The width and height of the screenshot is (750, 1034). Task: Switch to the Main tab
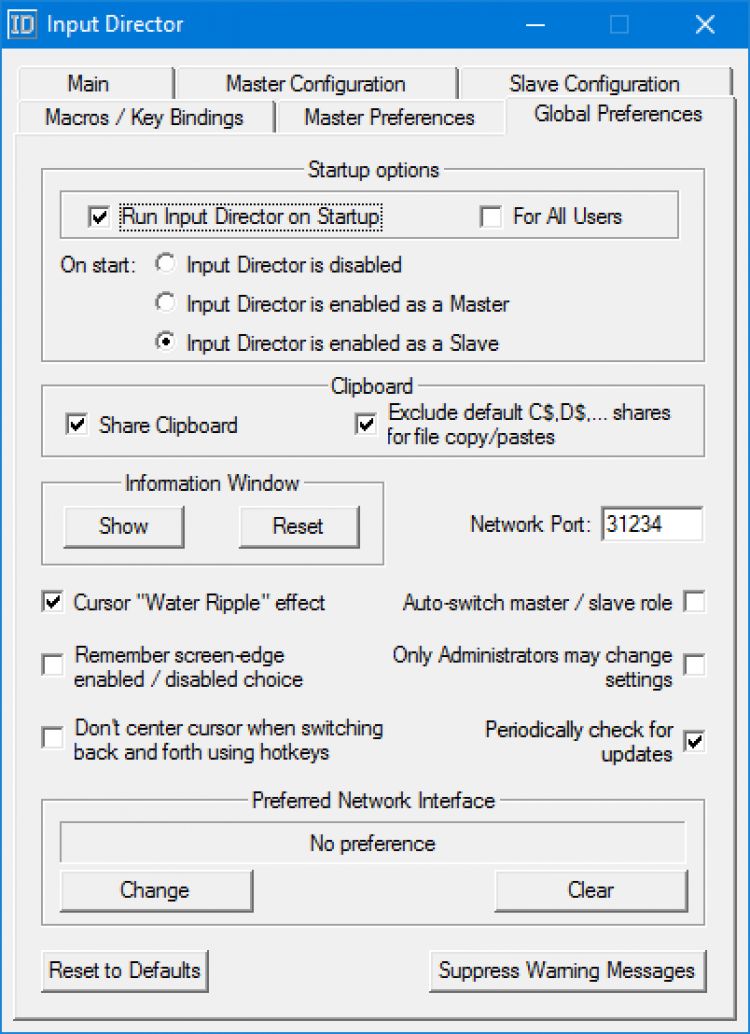click(x=89, y=84)
